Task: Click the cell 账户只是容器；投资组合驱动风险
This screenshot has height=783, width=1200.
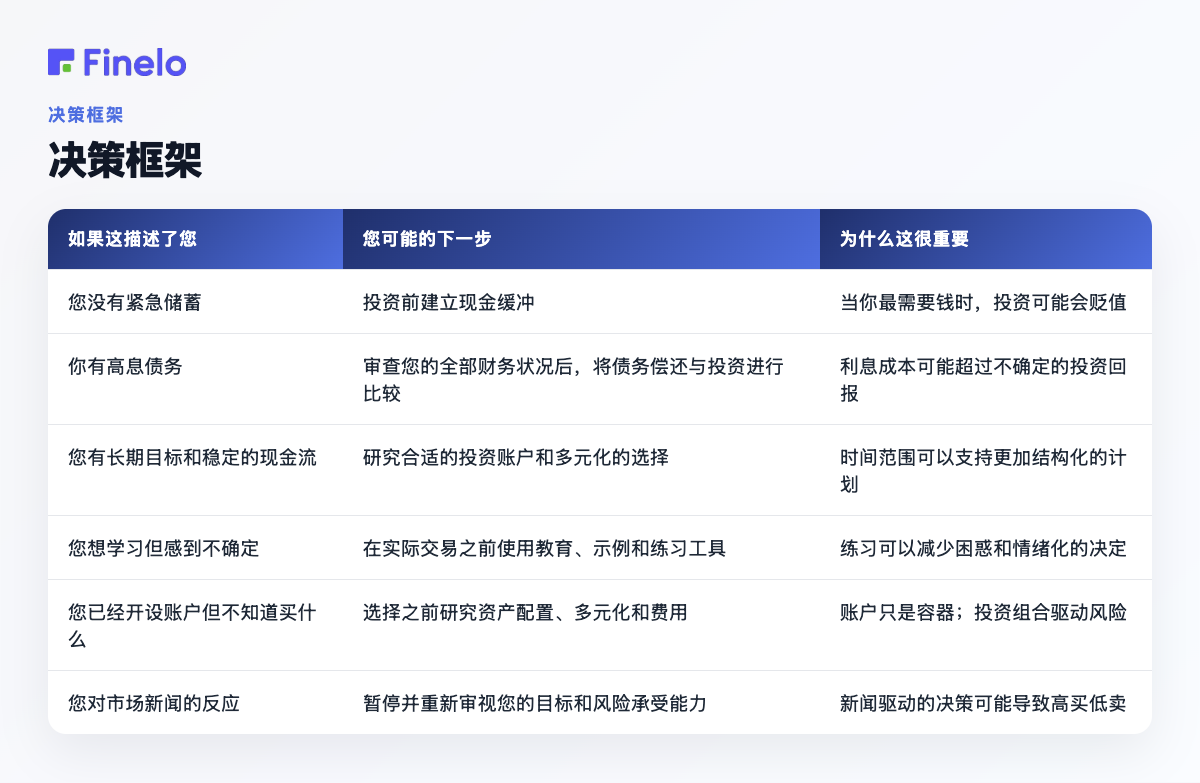Action: pyautogui.click(x=986, y=626)
